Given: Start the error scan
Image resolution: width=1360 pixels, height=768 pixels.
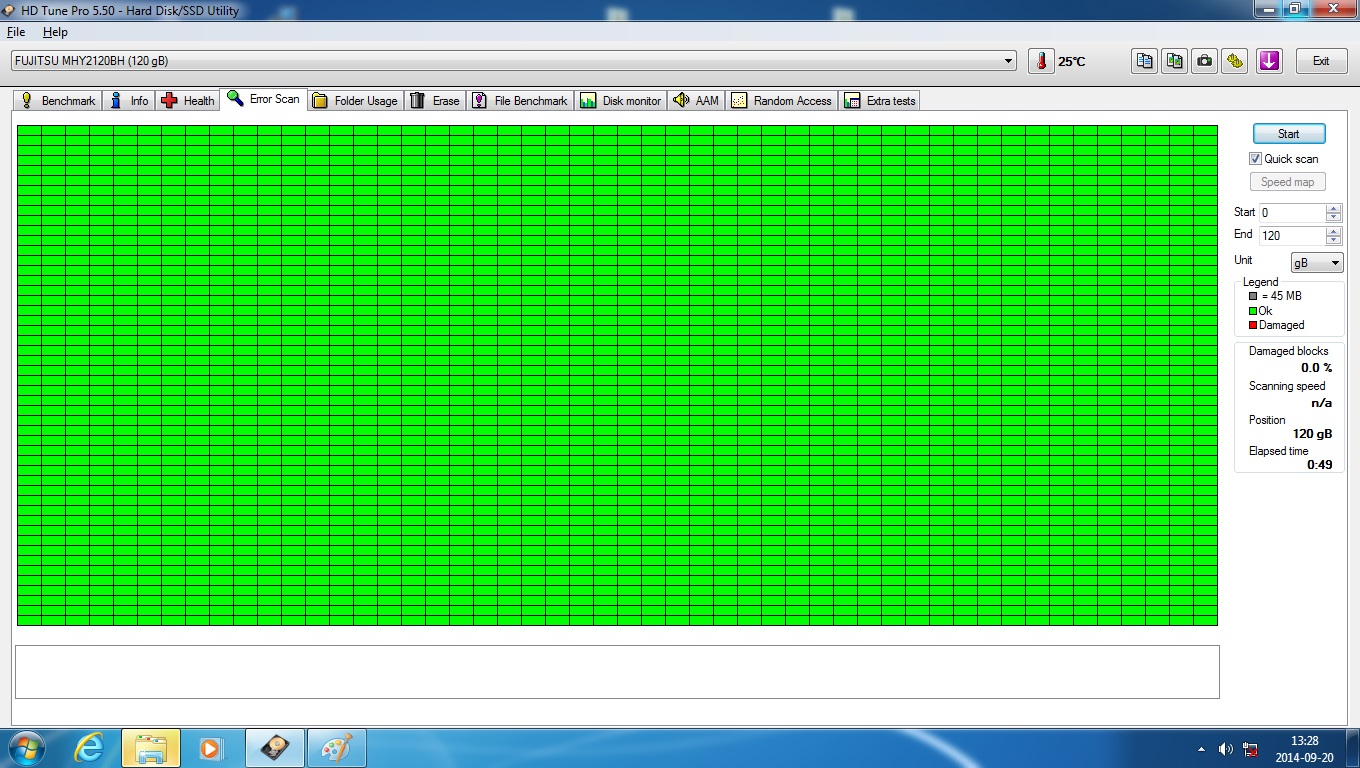Looking at the screenshot, I should tap(1288, 134).
